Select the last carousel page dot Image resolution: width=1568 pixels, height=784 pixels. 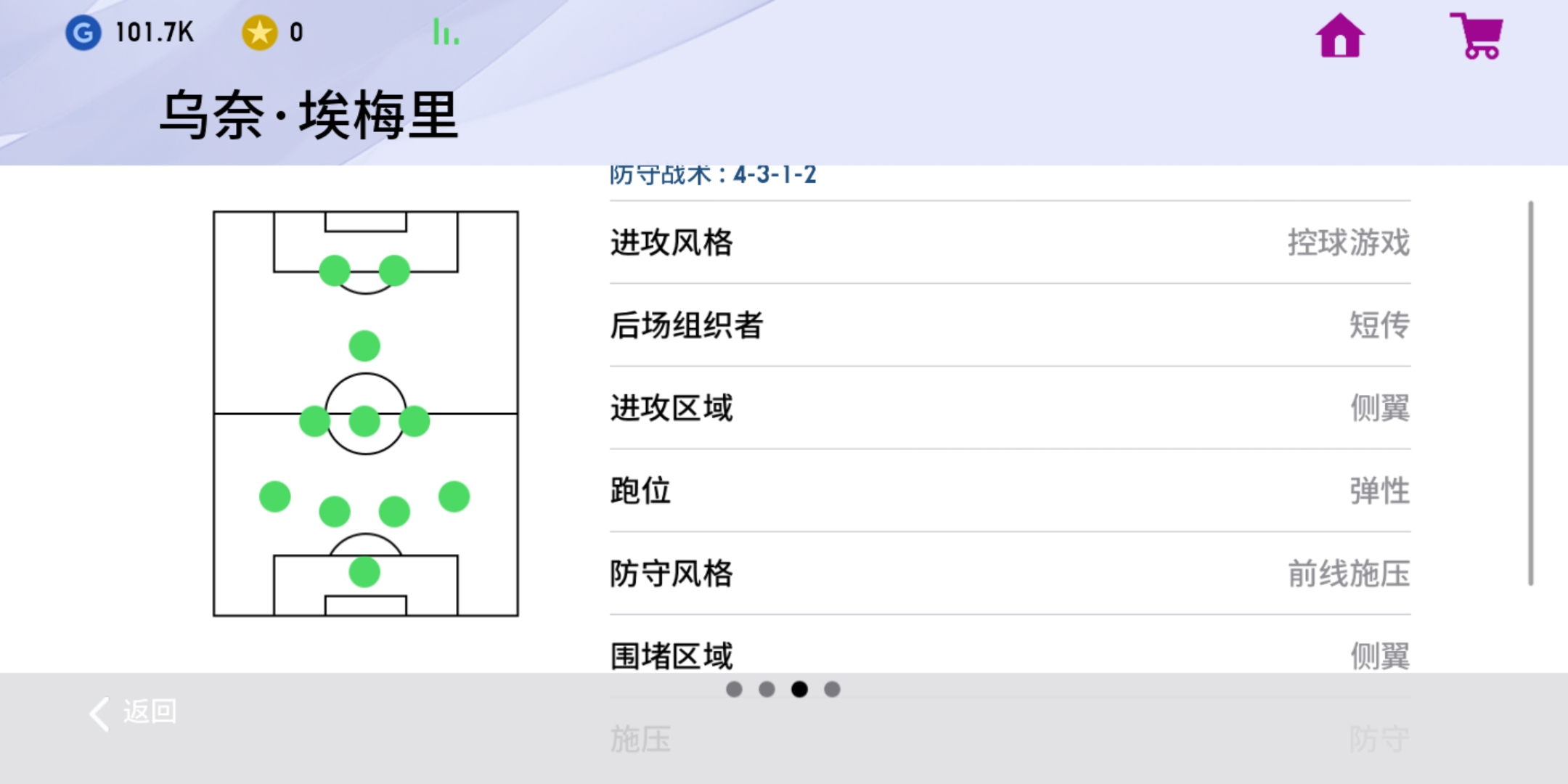832,688
